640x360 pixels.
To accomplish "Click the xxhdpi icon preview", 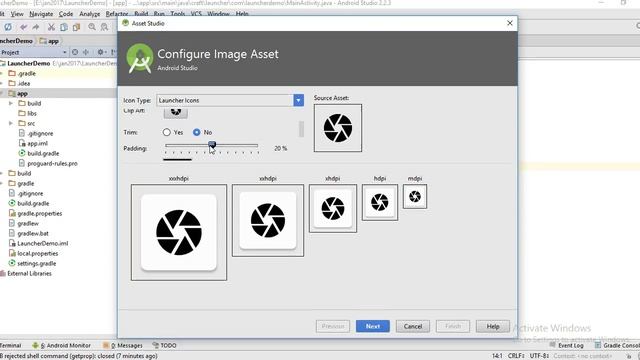I will point(268,220).
